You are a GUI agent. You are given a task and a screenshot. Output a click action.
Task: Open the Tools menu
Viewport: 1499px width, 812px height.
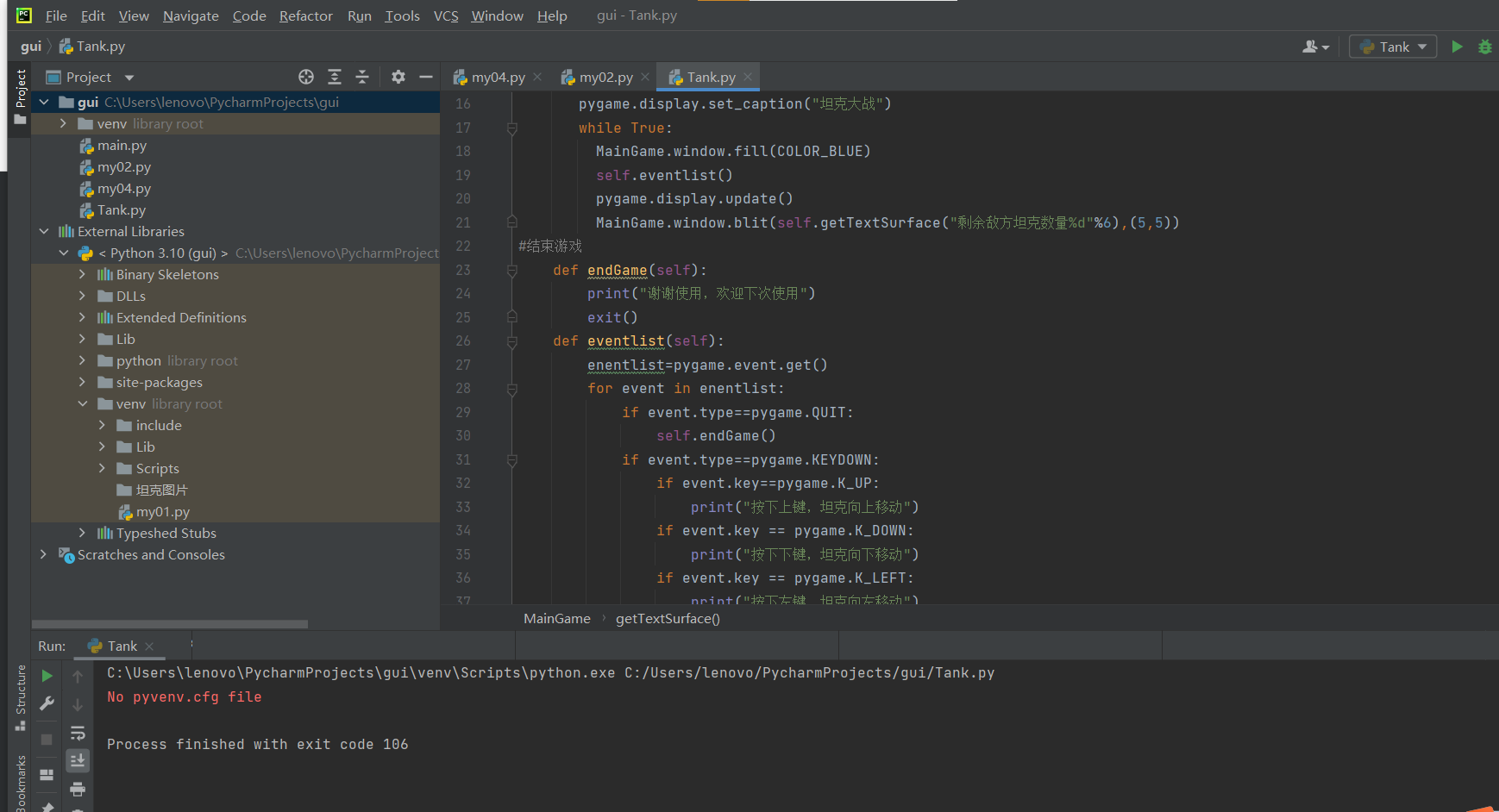(403, 16)
